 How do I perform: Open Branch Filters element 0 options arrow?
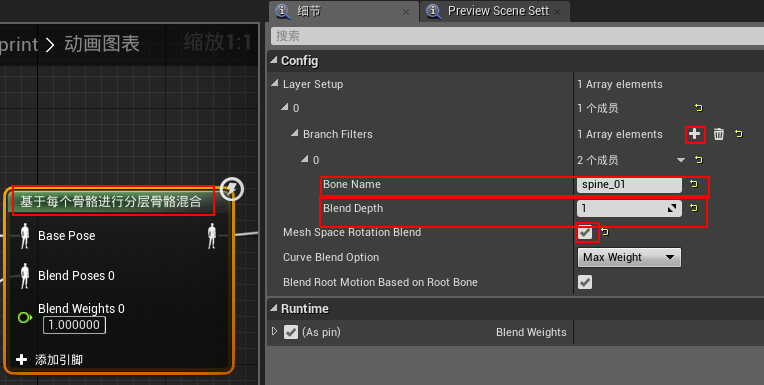point(681,160)
